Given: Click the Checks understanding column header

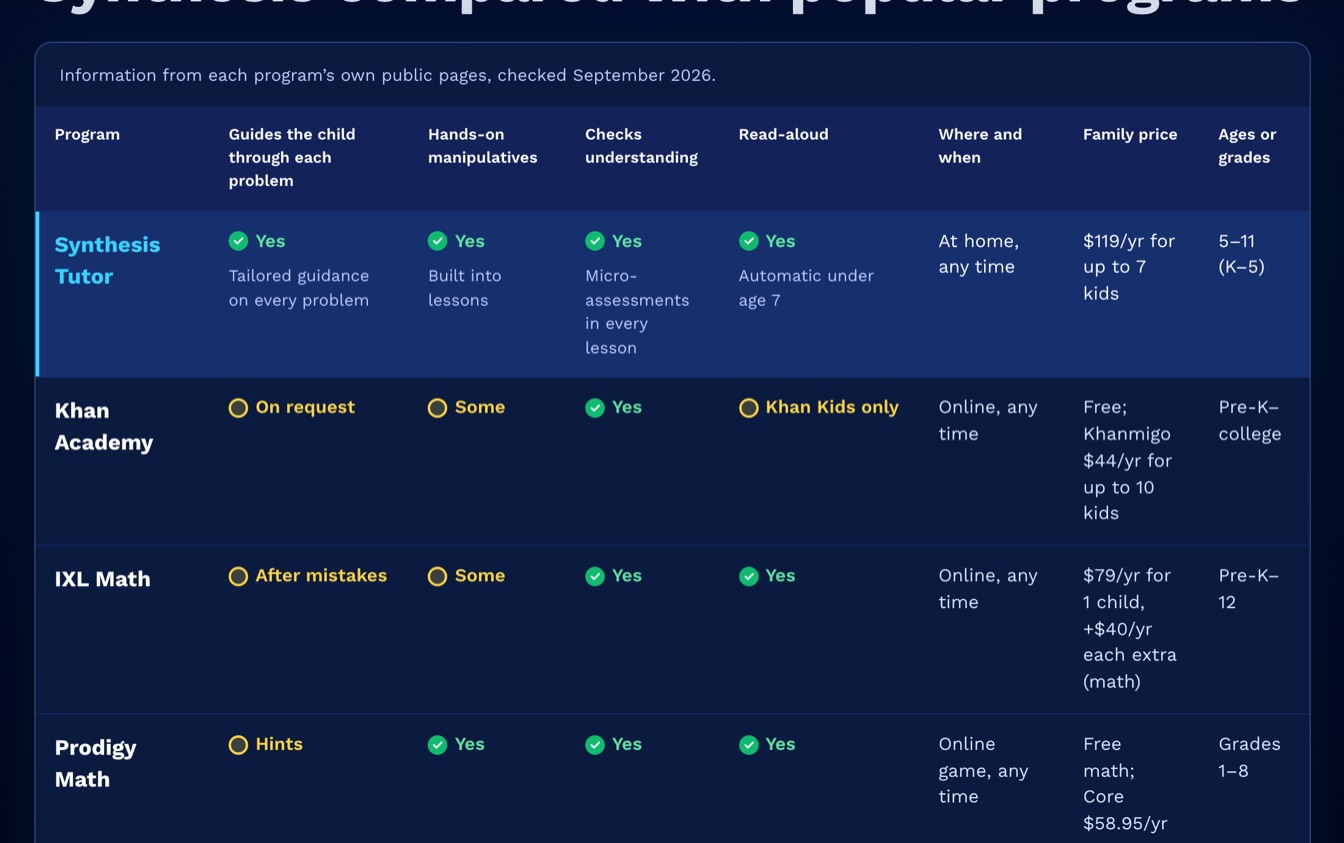Looking at the screenshot, I should pyautogui.click(x=641, y=146).
